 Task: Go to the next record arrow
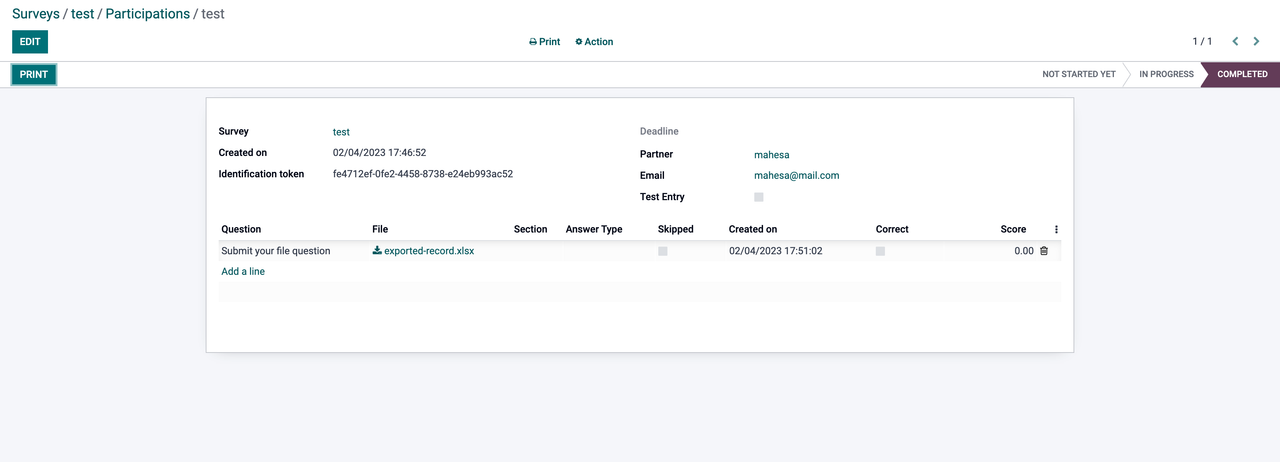[1255, 42]
